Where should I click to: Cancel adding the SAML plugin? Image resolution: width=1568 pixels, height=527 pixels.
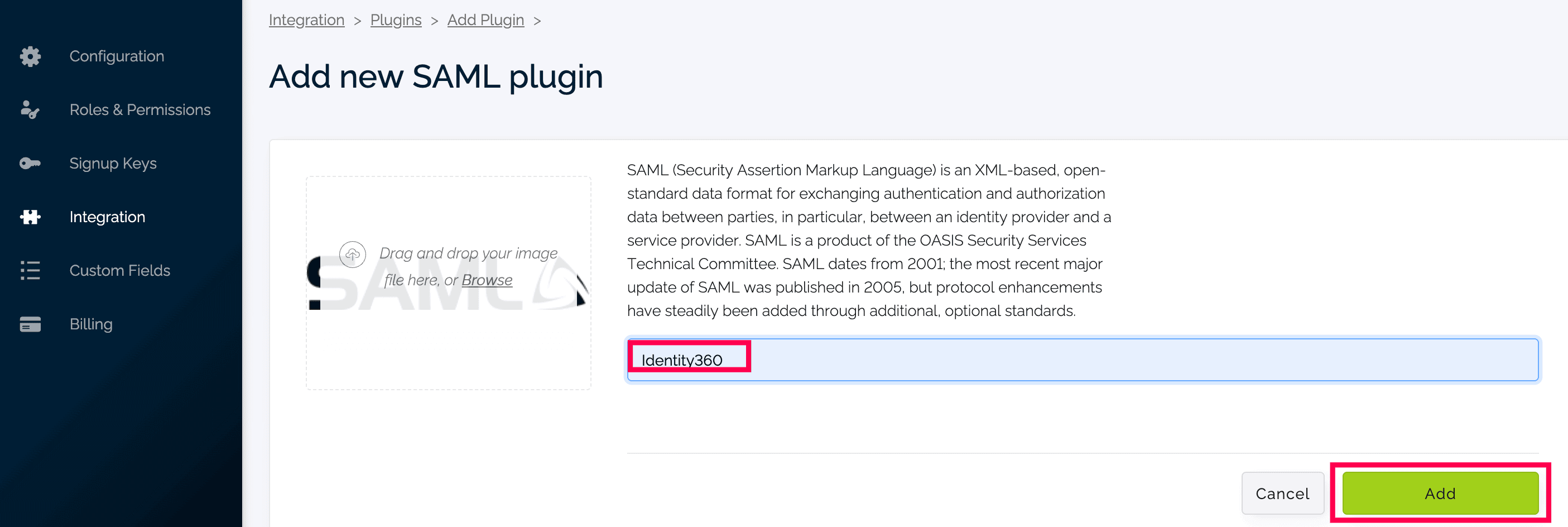tap(1282, 494)
